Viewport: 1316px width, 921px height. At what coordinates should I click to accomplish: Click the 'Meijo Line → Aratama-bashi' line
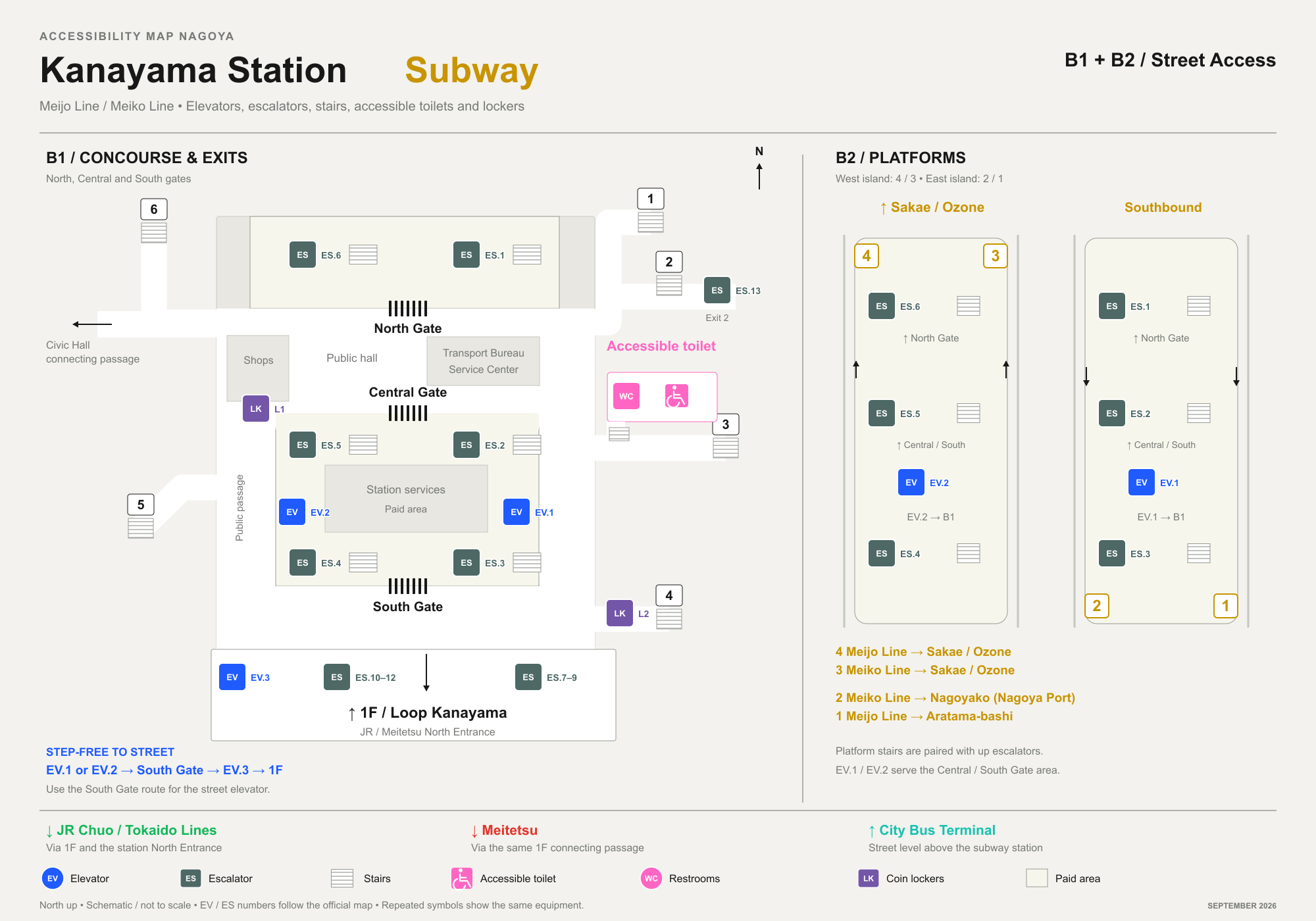click(x=924, y=716)
